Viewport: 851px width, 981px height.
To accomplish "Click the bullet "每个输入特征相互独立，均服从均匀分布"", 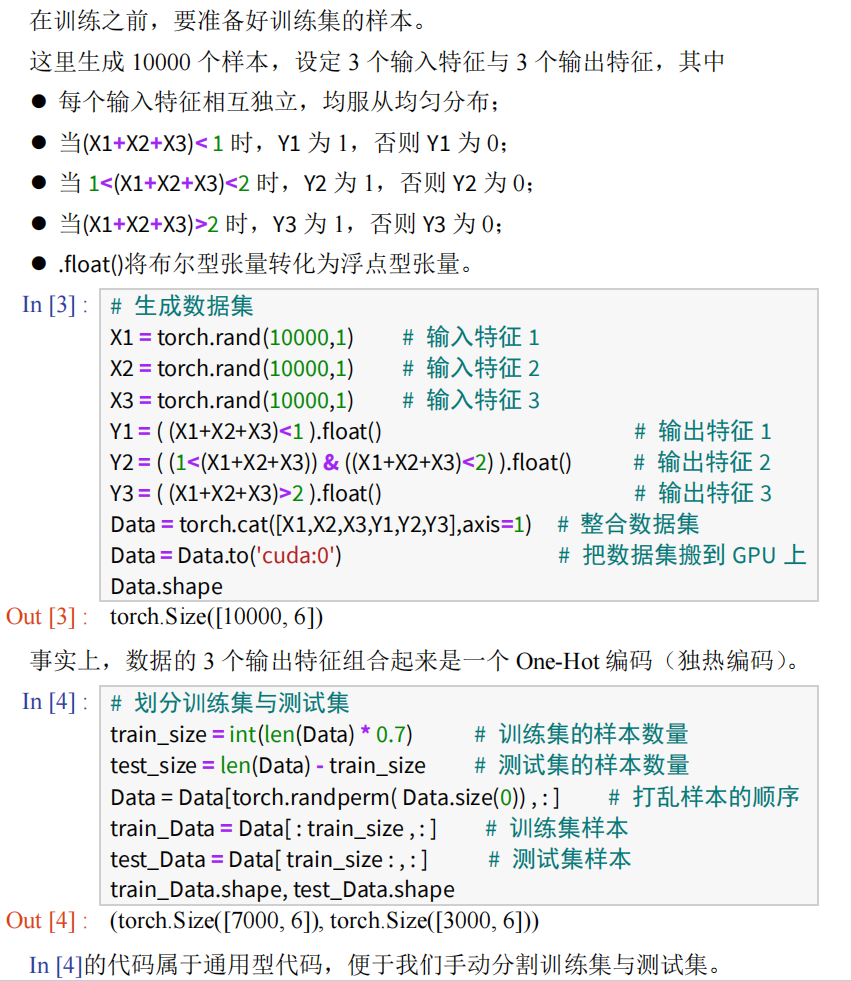I will (x=278, y=101).
